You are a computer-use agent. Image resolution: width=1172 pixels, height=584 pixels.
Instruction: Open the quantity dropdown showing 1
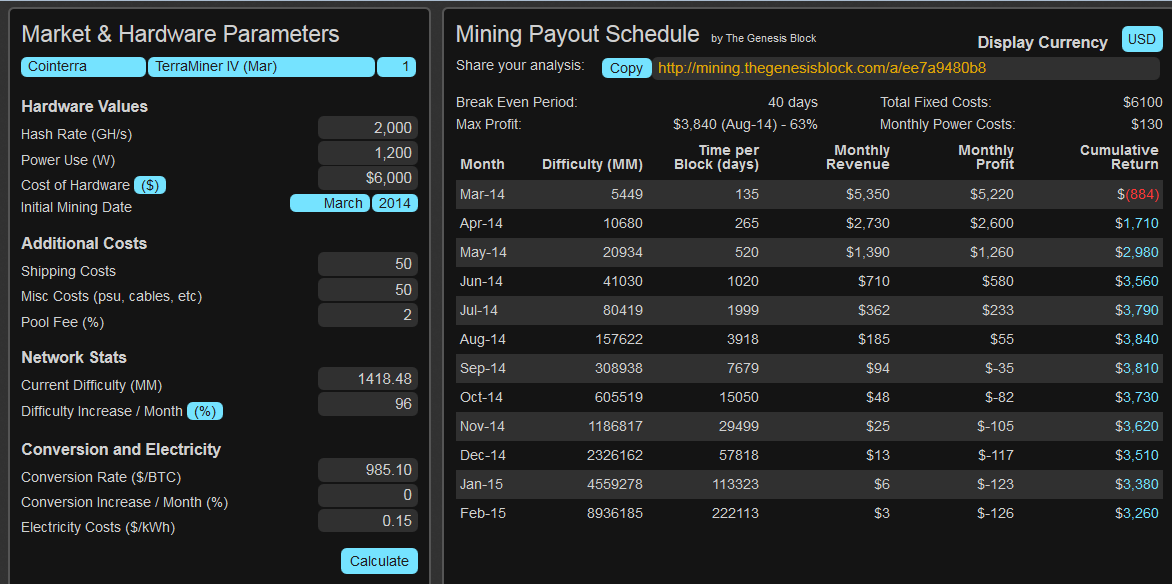coord(396,67)
